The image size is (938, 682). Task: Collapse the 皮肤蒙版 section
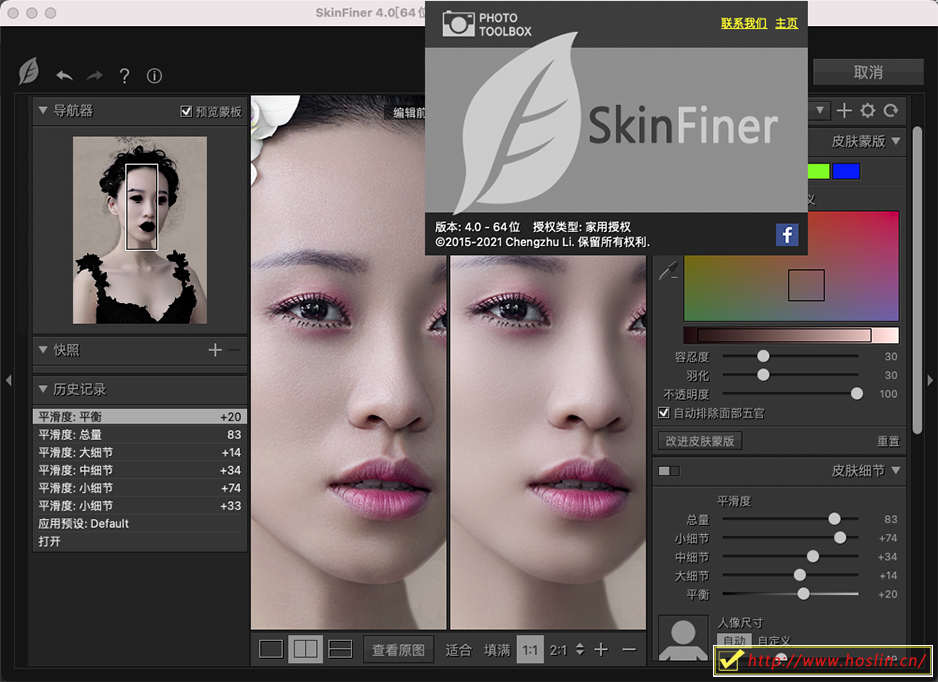pyautogui.click(x=896, y=141)
